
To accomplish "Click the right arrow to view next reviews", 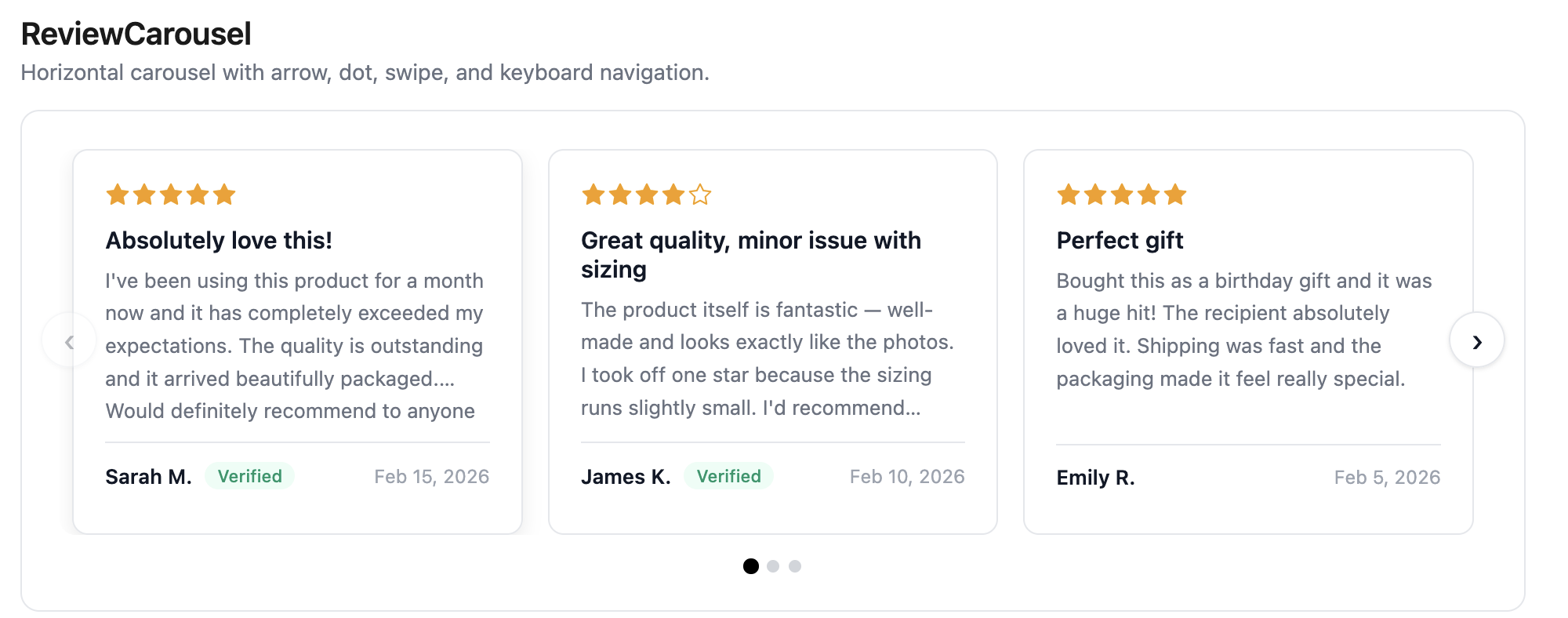I will pos(1477,340).
